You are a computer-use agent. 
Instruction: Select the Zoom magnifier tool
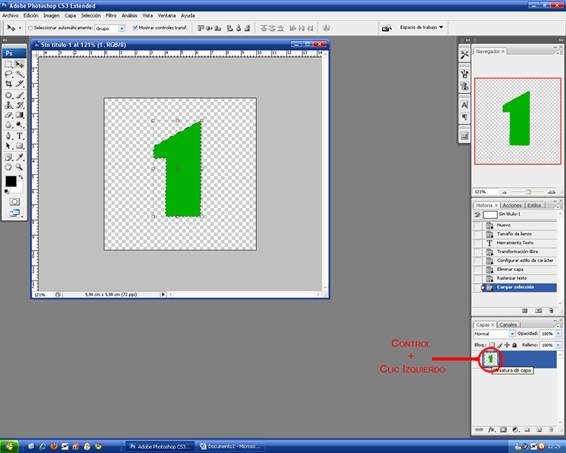tap(20, 167)
